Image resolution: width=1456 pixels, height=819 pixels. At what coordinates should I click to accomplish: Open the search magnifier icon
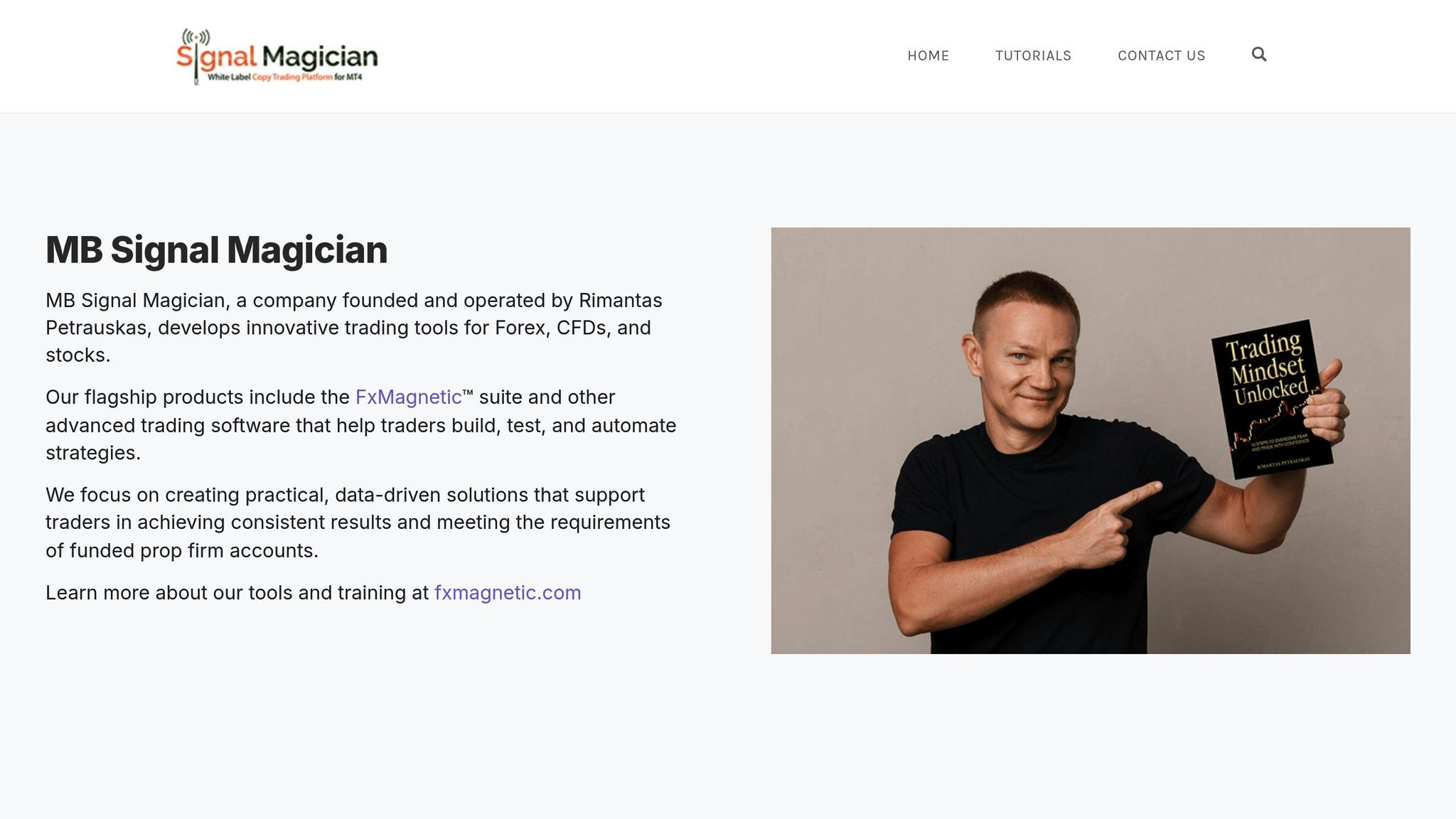click(x=1259, y=55)
